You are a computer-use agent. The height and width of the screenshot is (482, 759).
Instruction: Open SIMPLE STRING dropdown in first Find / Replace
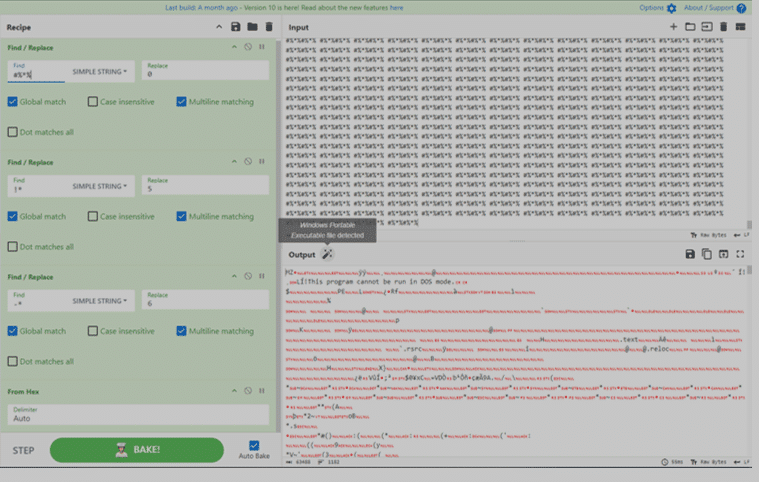(x=100, y=72)
